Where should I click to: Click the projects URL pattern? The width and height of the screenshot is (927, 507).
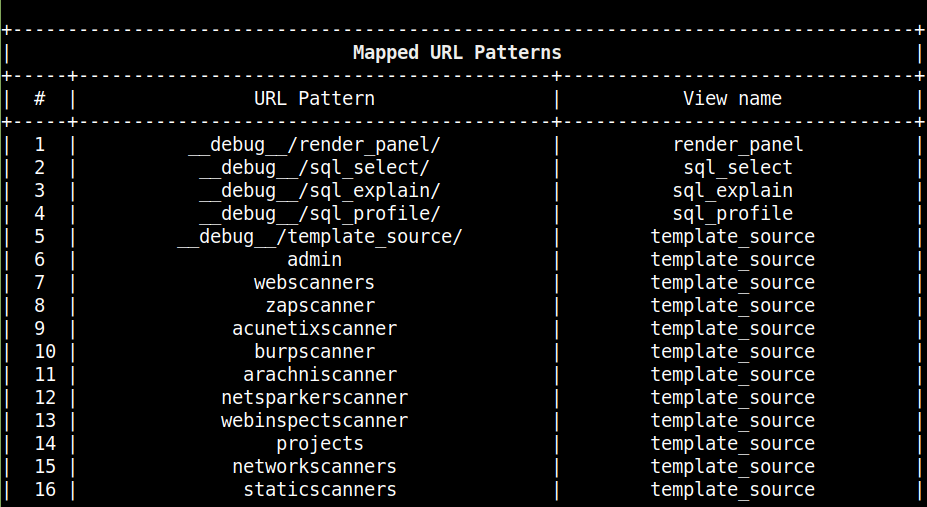[x=320, y=444]
